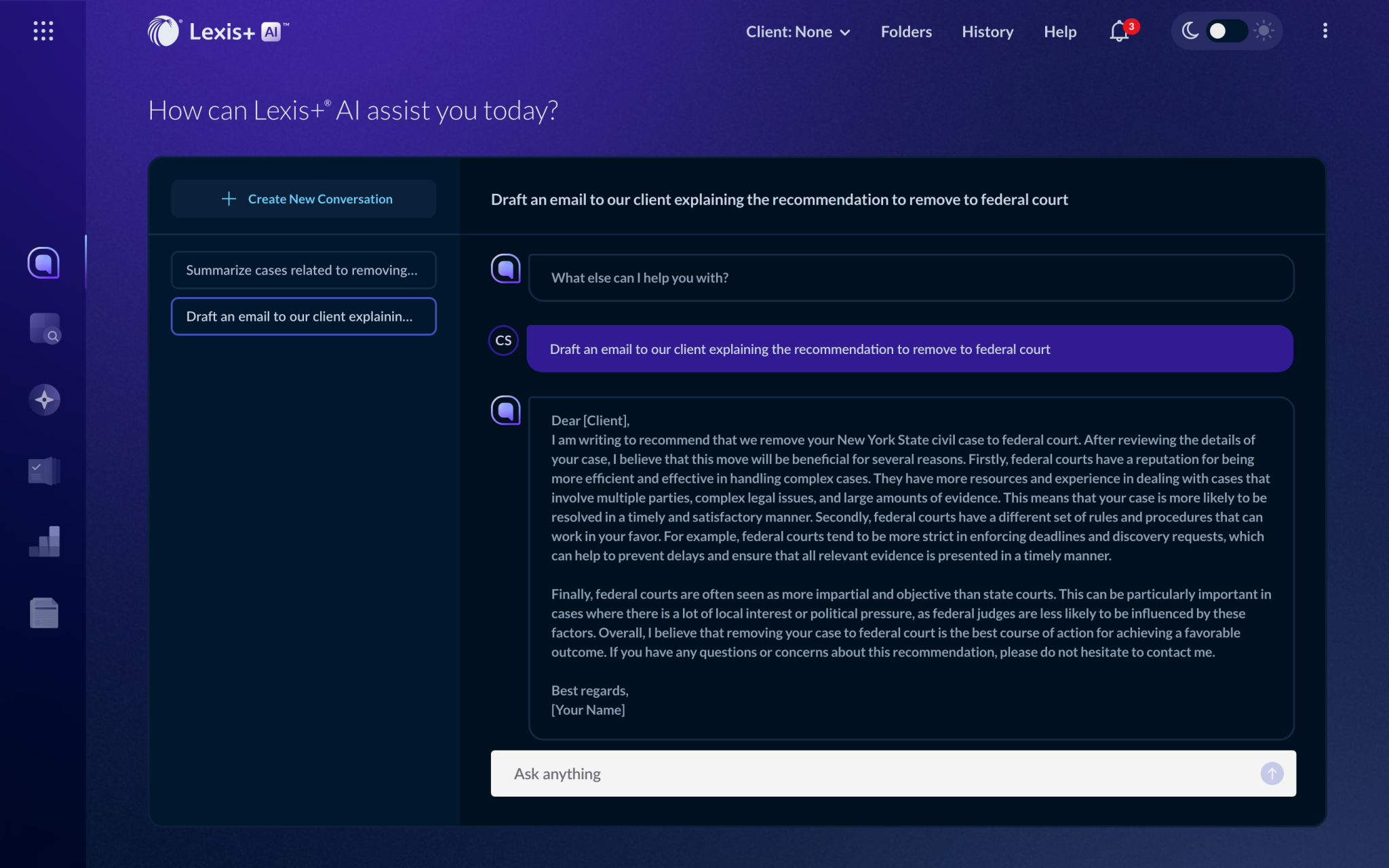This screenshot has height=868, width=1389.
Task: Open the History menu
Action: [x=987, y=32]
